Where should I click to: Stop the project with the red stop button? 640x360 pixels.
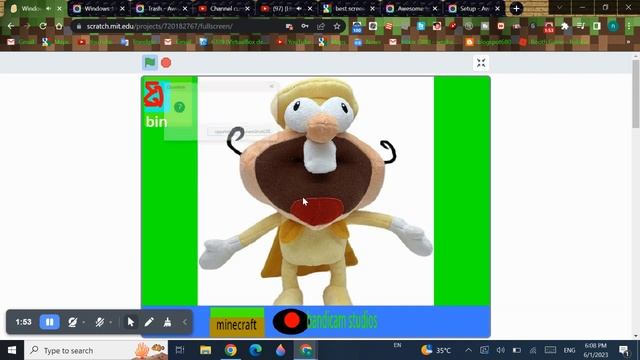(x=166, y=63)
